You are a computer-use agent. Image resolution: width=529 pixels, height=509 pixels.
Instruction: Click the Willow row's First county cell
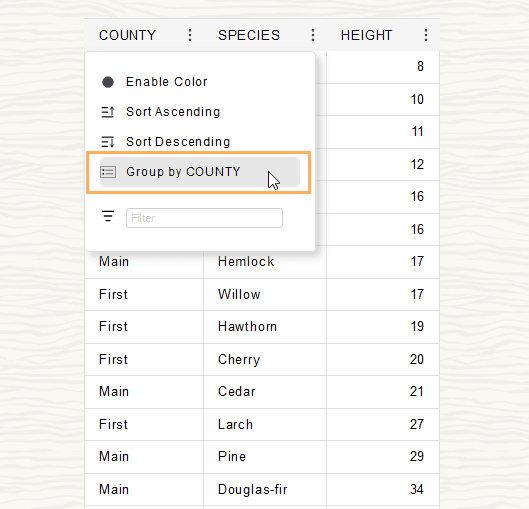click(x=144, y=294)
